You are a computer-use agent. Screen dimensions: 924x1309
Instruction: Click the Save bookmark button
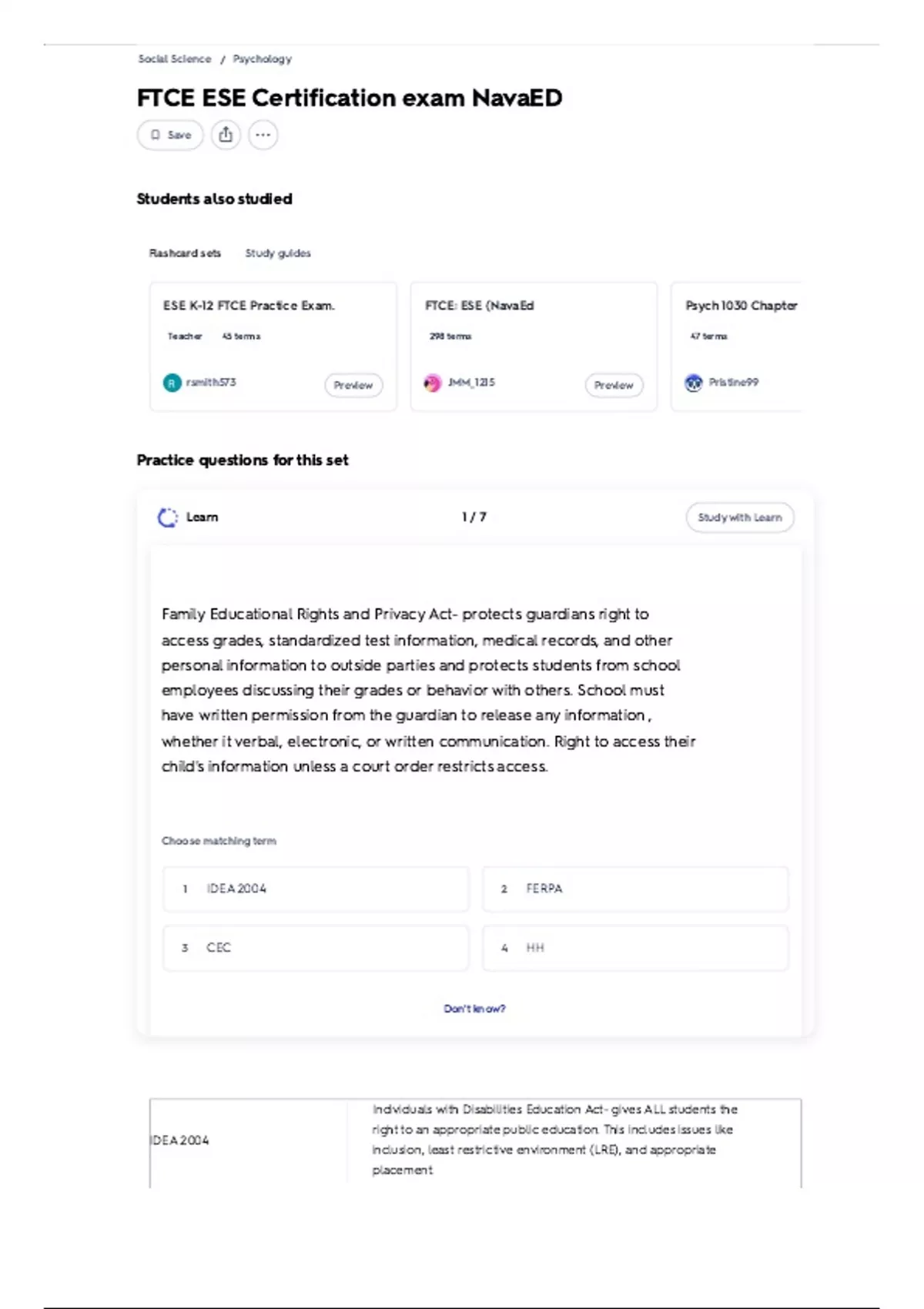[x=170, y=135]
